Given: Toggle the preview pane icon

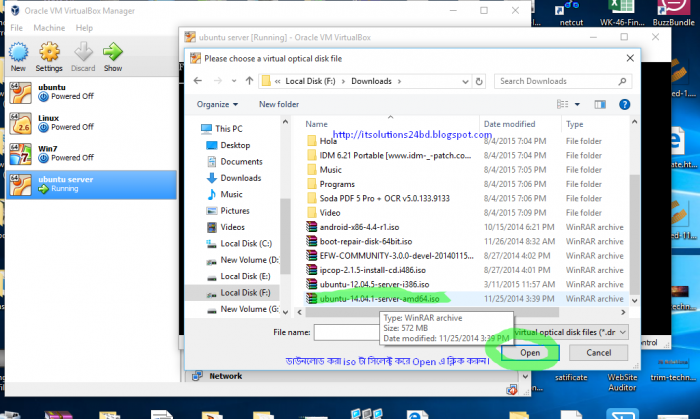Looking at the screenshot, I should point(600,104).
